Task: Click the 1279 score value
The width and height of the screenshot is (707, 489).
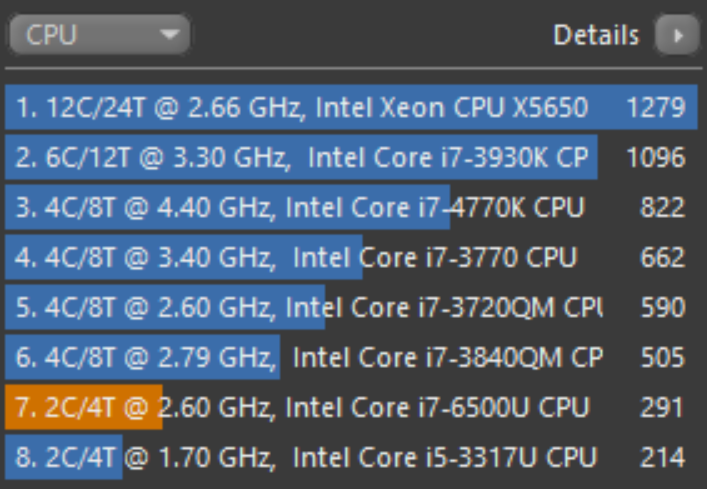Action: tap(656, 107)
